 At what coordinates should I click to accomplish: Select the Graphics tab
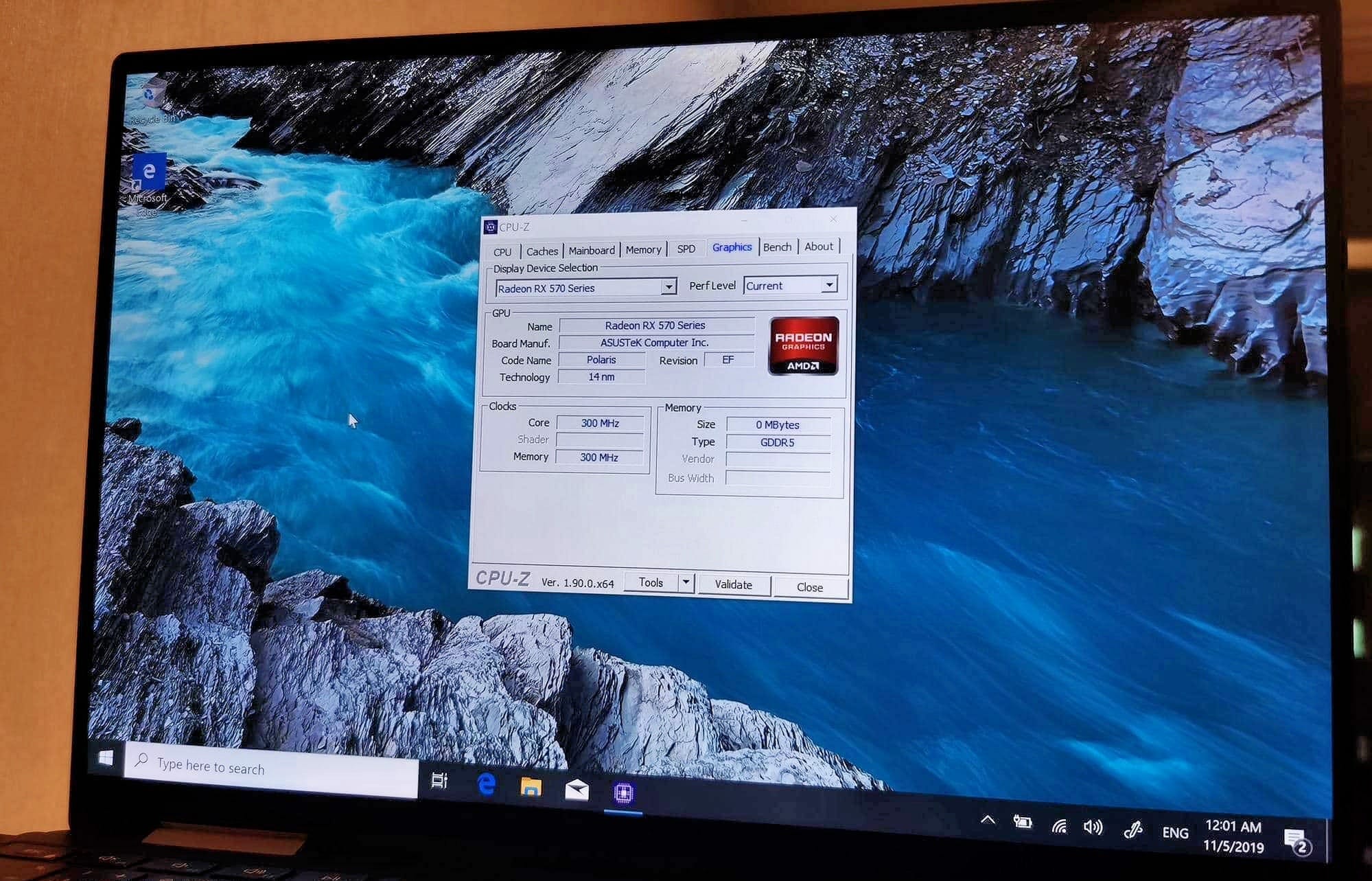[732, 247]
